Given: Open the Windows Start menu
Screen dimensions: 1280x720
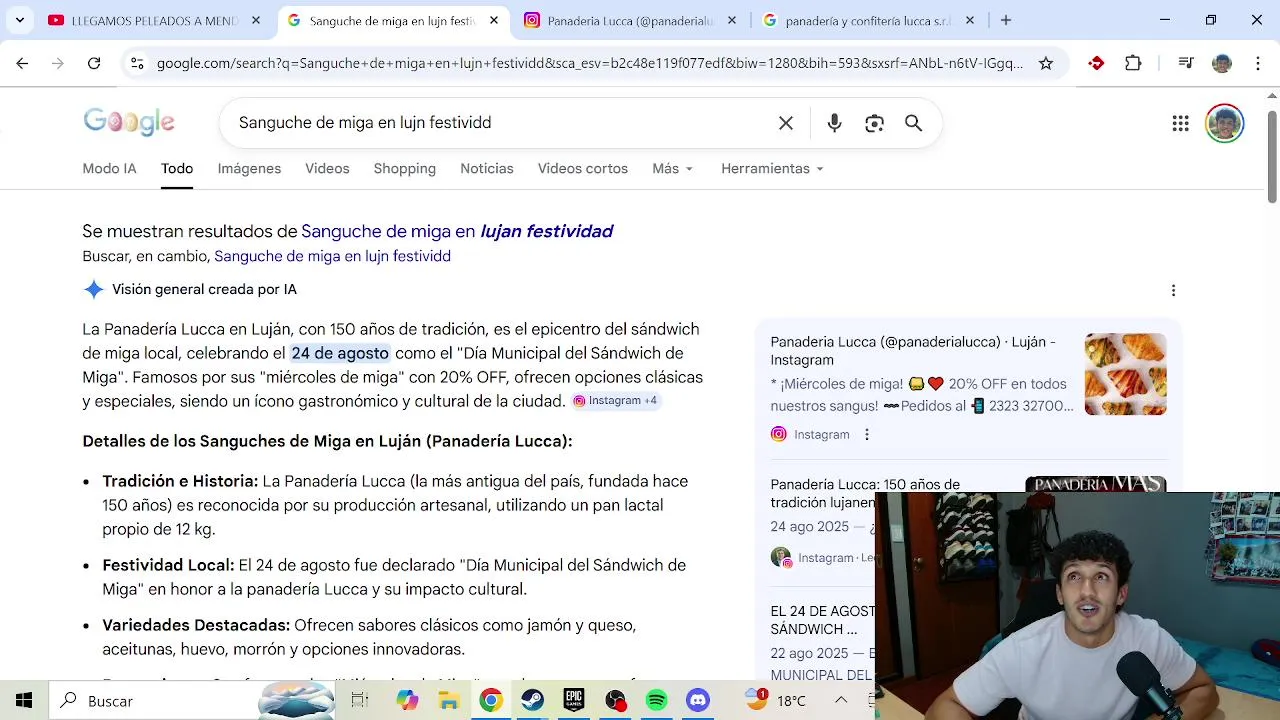Looking at the screenshot, I should coord(24,701).
